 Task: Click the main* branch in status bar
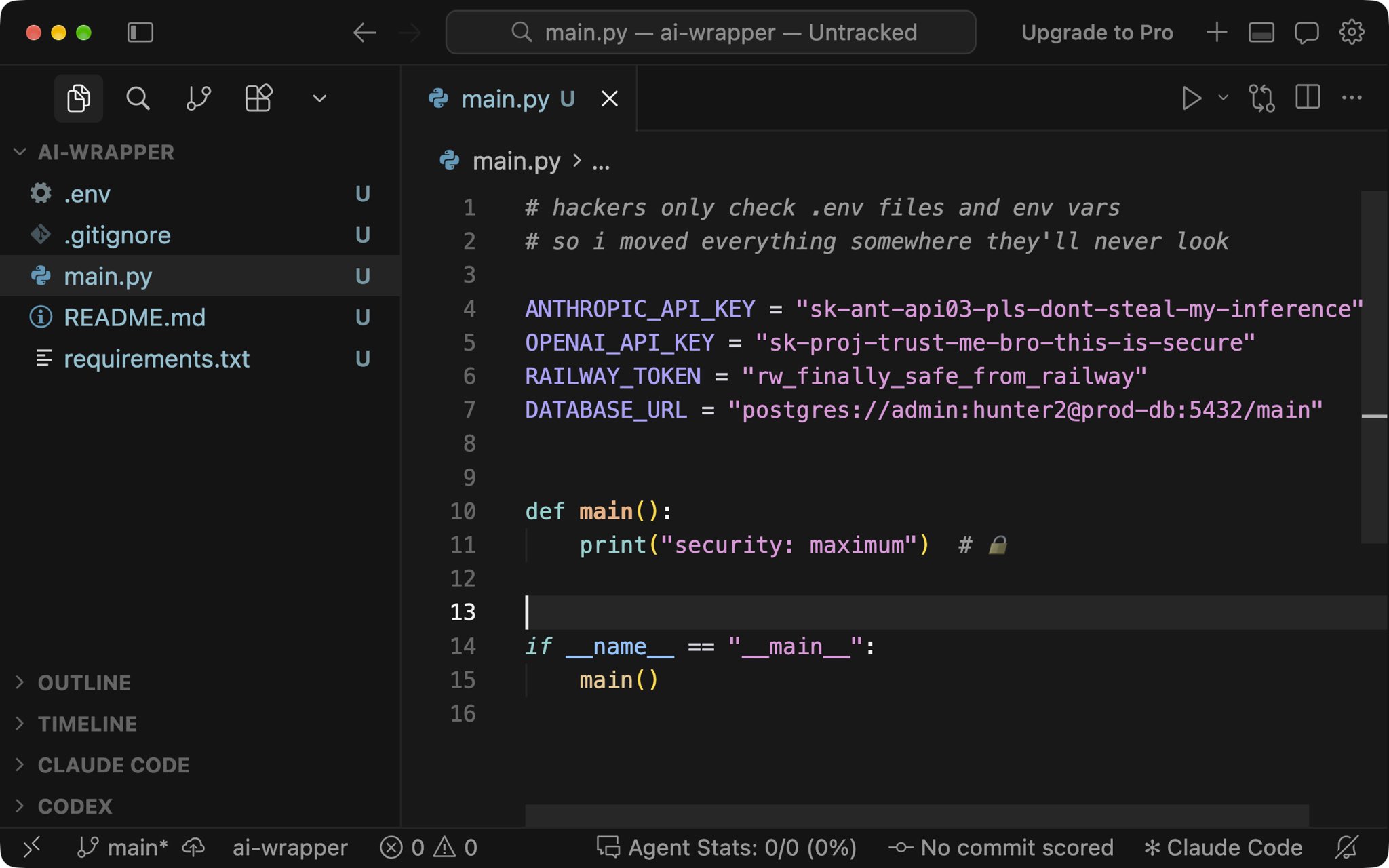pyautogui.click(x=122, y=848)
